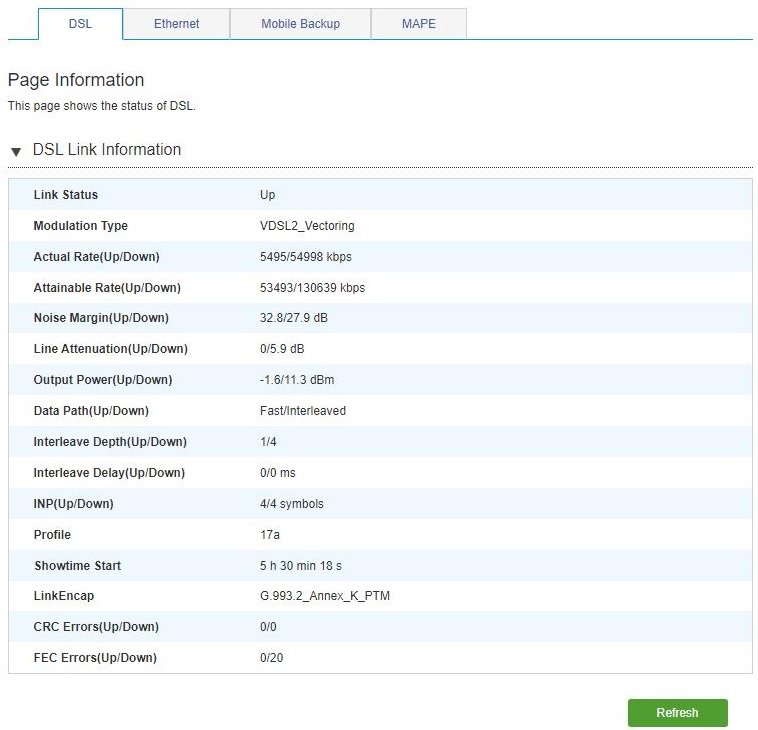The height and width of the screenshot is (730, 758).
Task: Select the -1.6/11.3 dBm value
Action: (297, 380)
